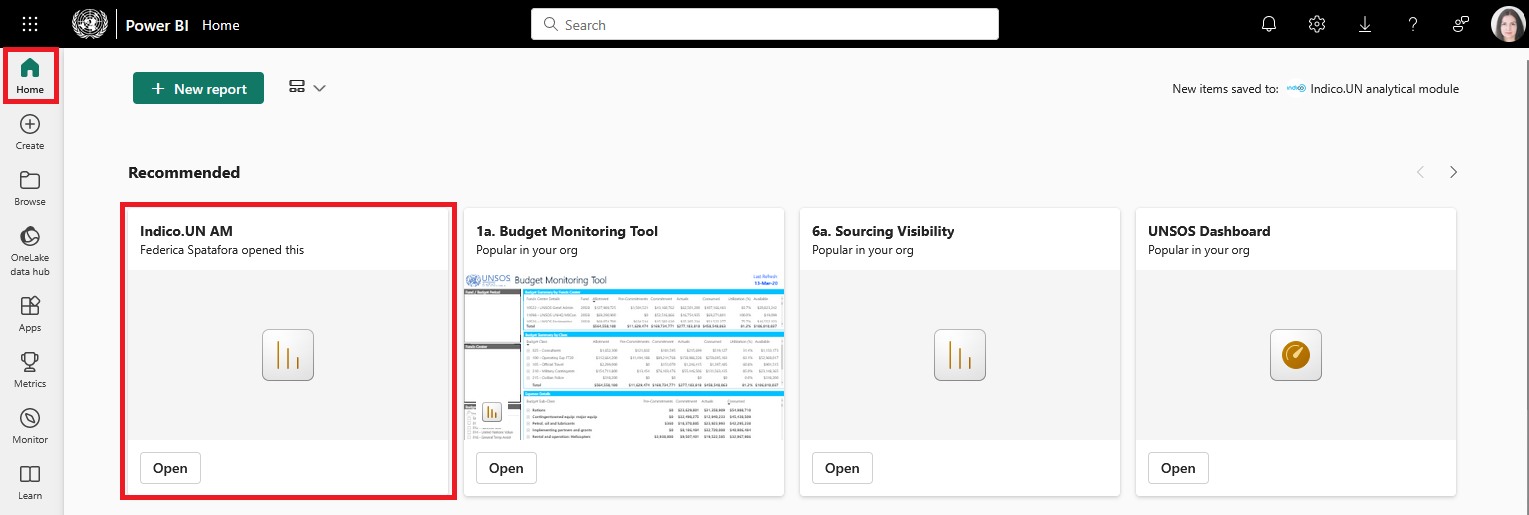
Task: Open the Help question mark
Action: pyautogui.click(x=1413, y=24)
